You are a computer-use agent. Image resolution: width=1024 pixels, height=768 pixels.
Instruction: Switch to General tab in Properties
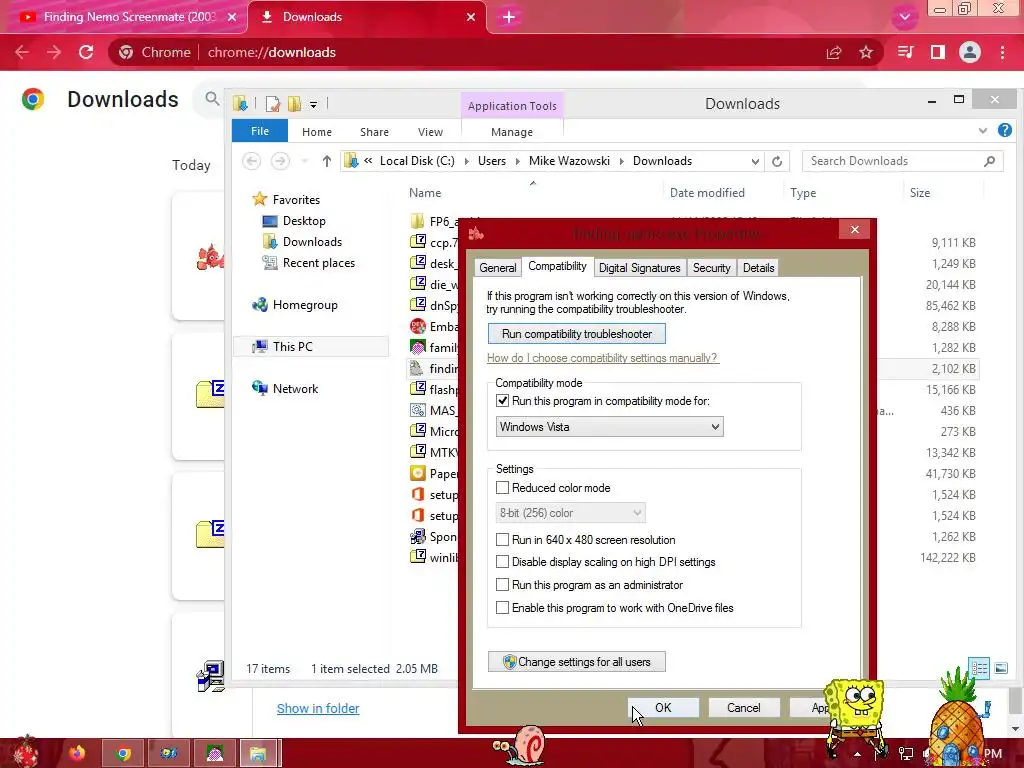[x=498, y=268]
